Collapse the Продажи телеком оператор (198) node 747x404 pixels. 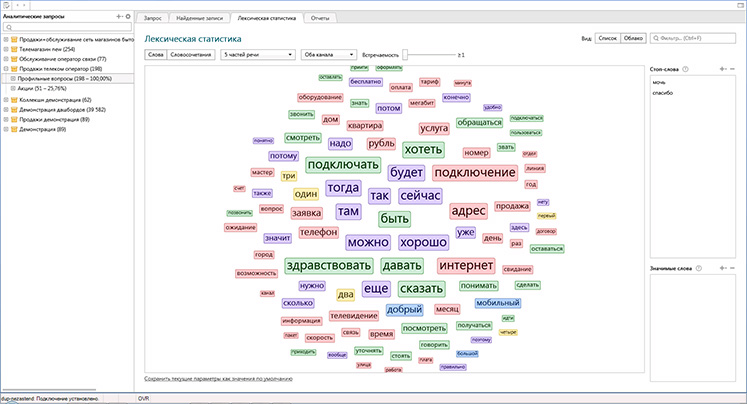coord(6,69)
